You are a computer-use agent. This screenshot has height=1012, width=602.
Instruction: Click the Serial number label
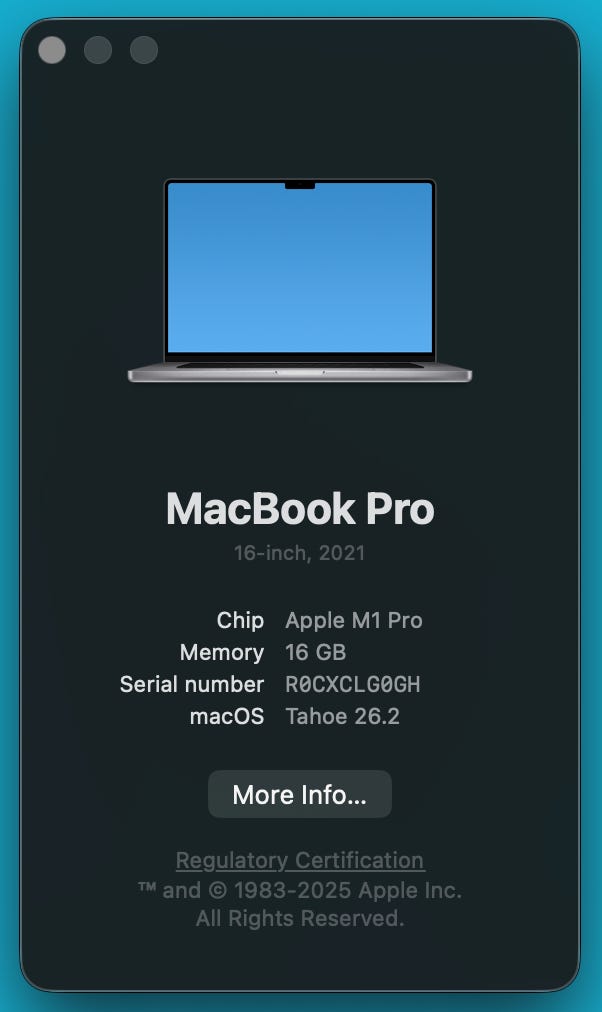[192, 684]
